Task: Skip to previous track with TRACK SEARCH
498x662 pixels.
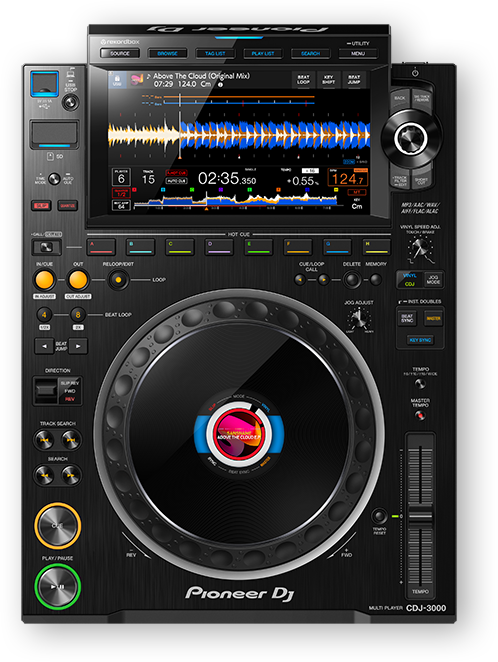Action: pyautogui.click(x=44, y=440)
